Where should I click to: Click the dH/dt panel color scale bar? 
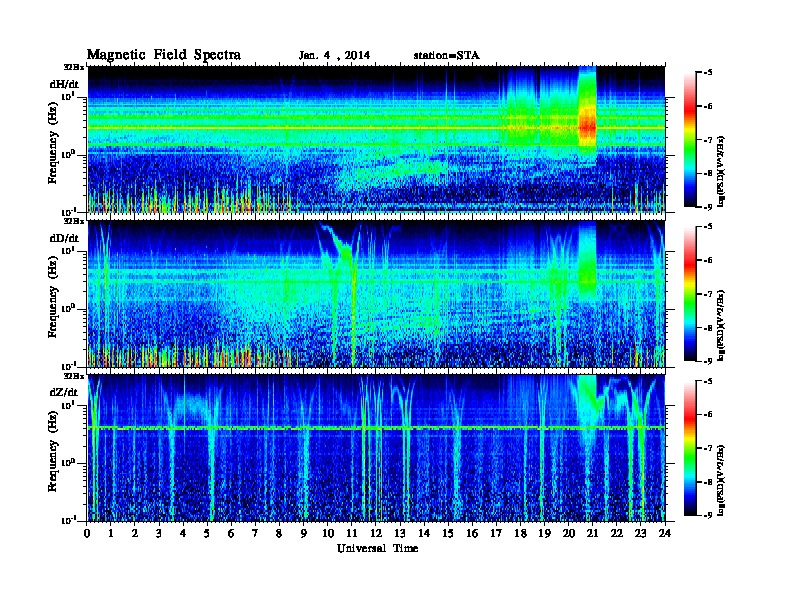pos(689,139)
